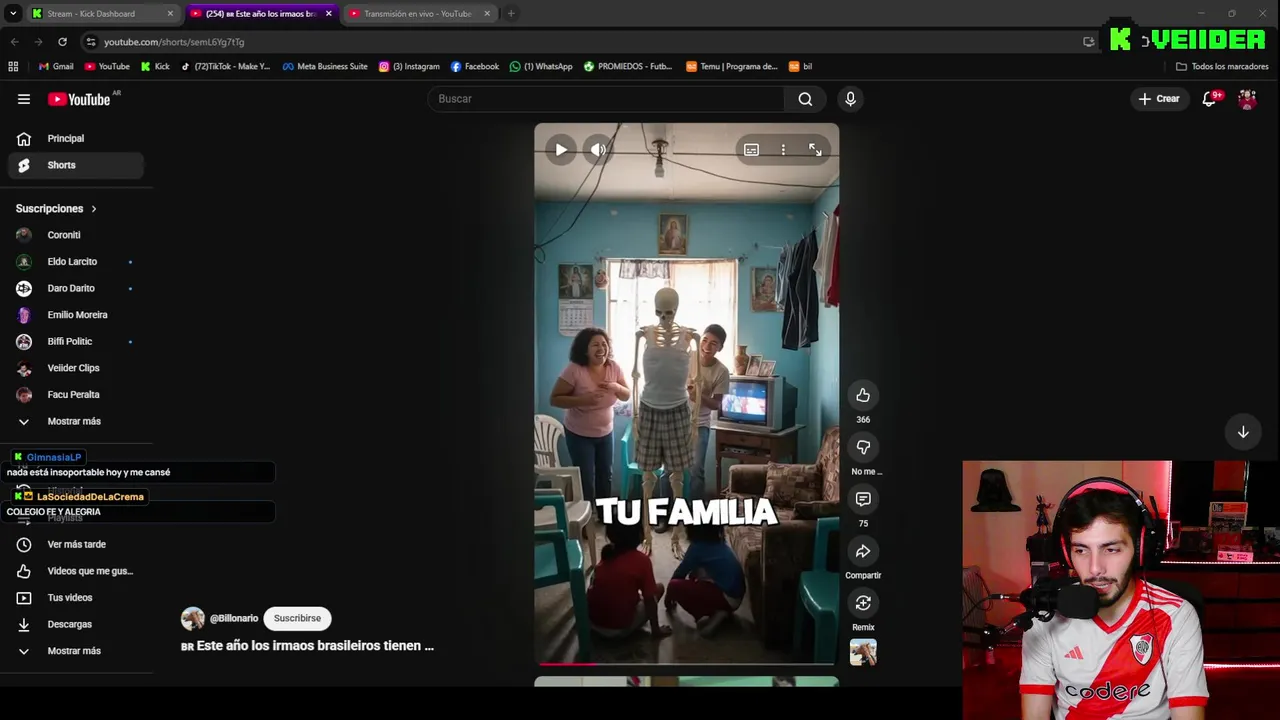Image resolution: width=1280 pixels, height=720 pixels.
Task: Open the Kick bookmark
Action: tap(155, 67)
